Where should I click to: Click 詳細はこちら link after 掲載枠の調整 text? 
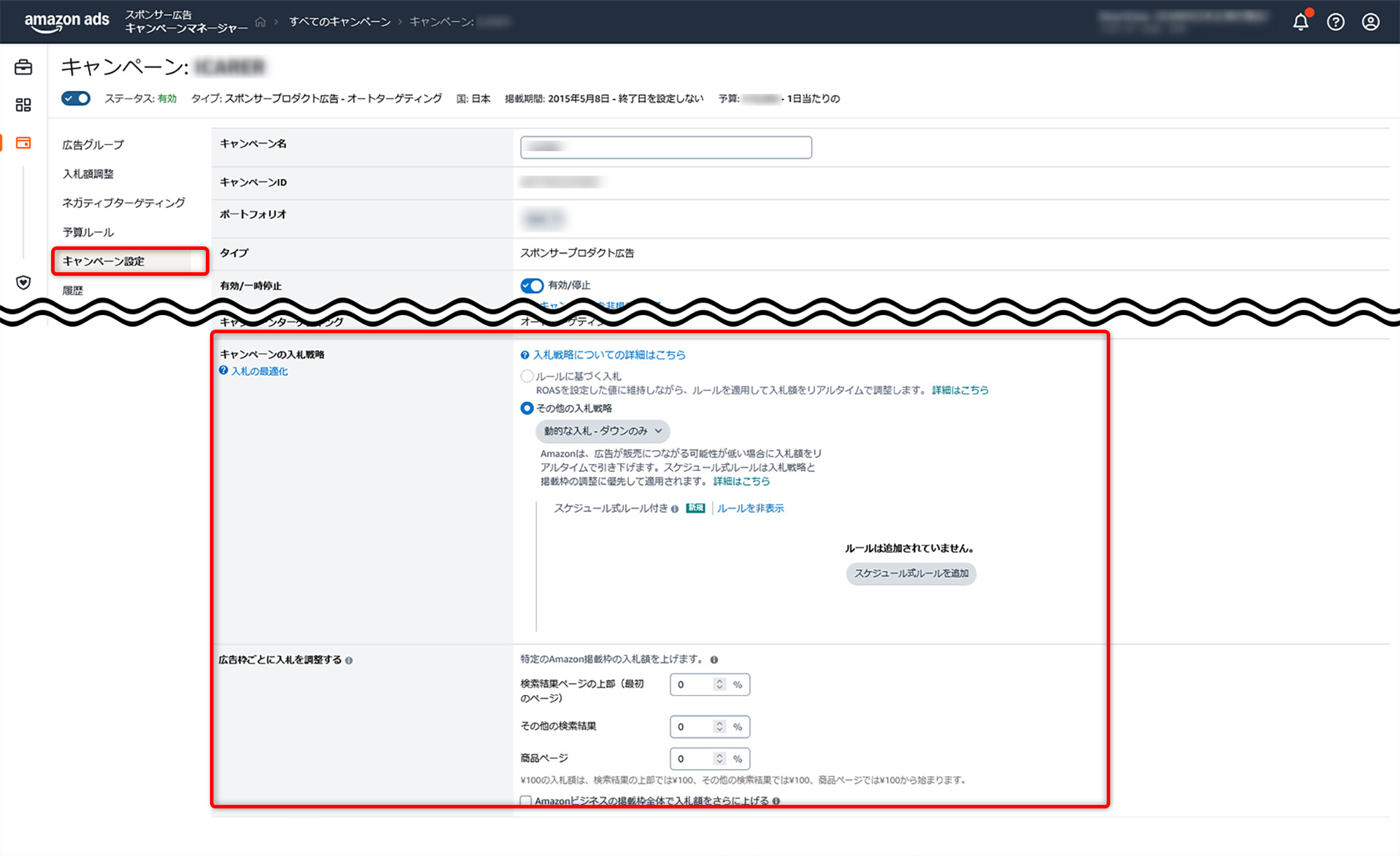(742, 482)
